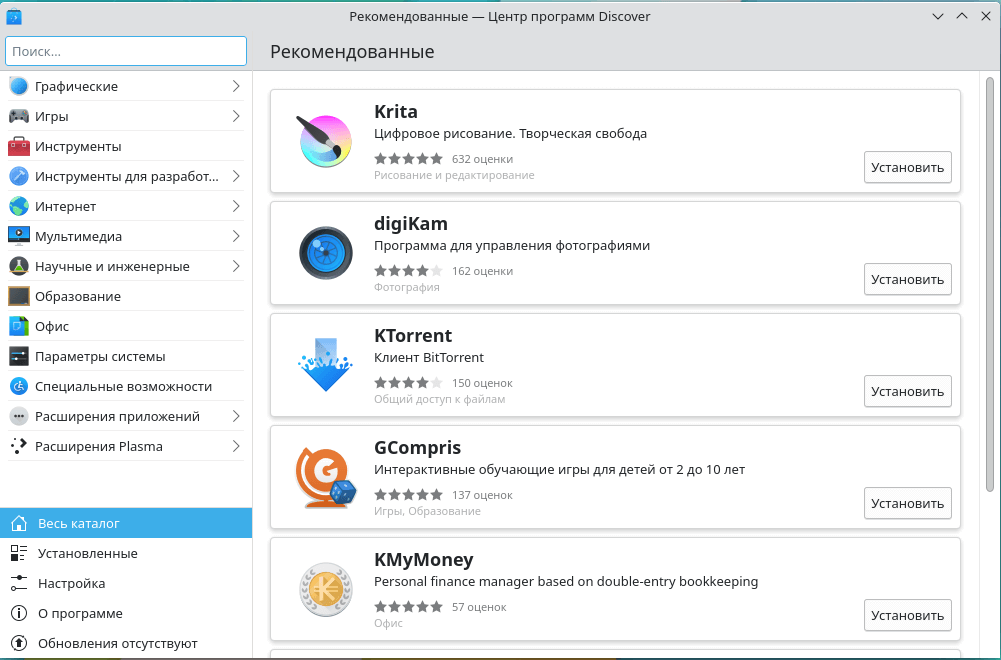1001x660 pixels.
Task: Click the home icon next to Весь каталог
Action: [19, 523]
